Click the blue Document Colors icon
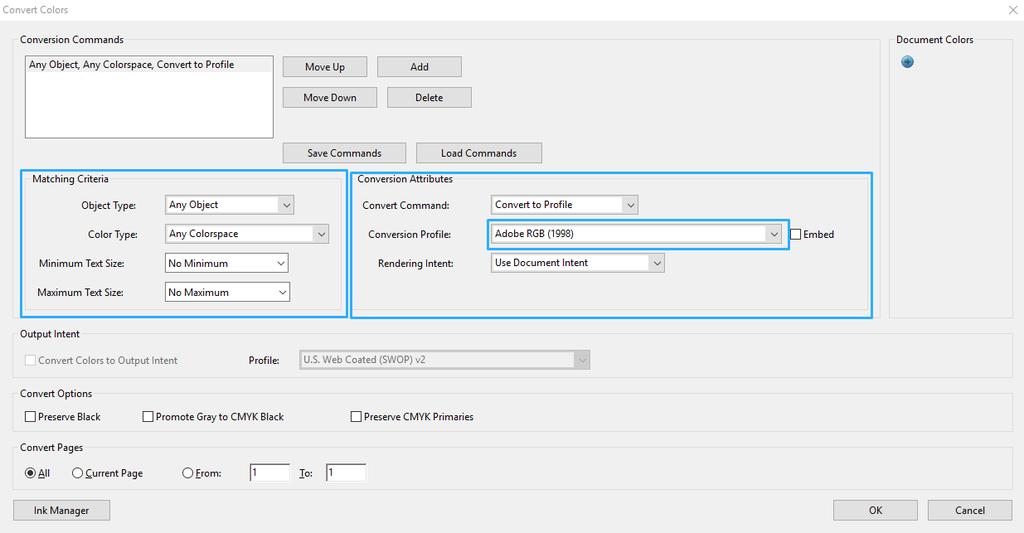1024x533 pixels. [x=907, y=62]
